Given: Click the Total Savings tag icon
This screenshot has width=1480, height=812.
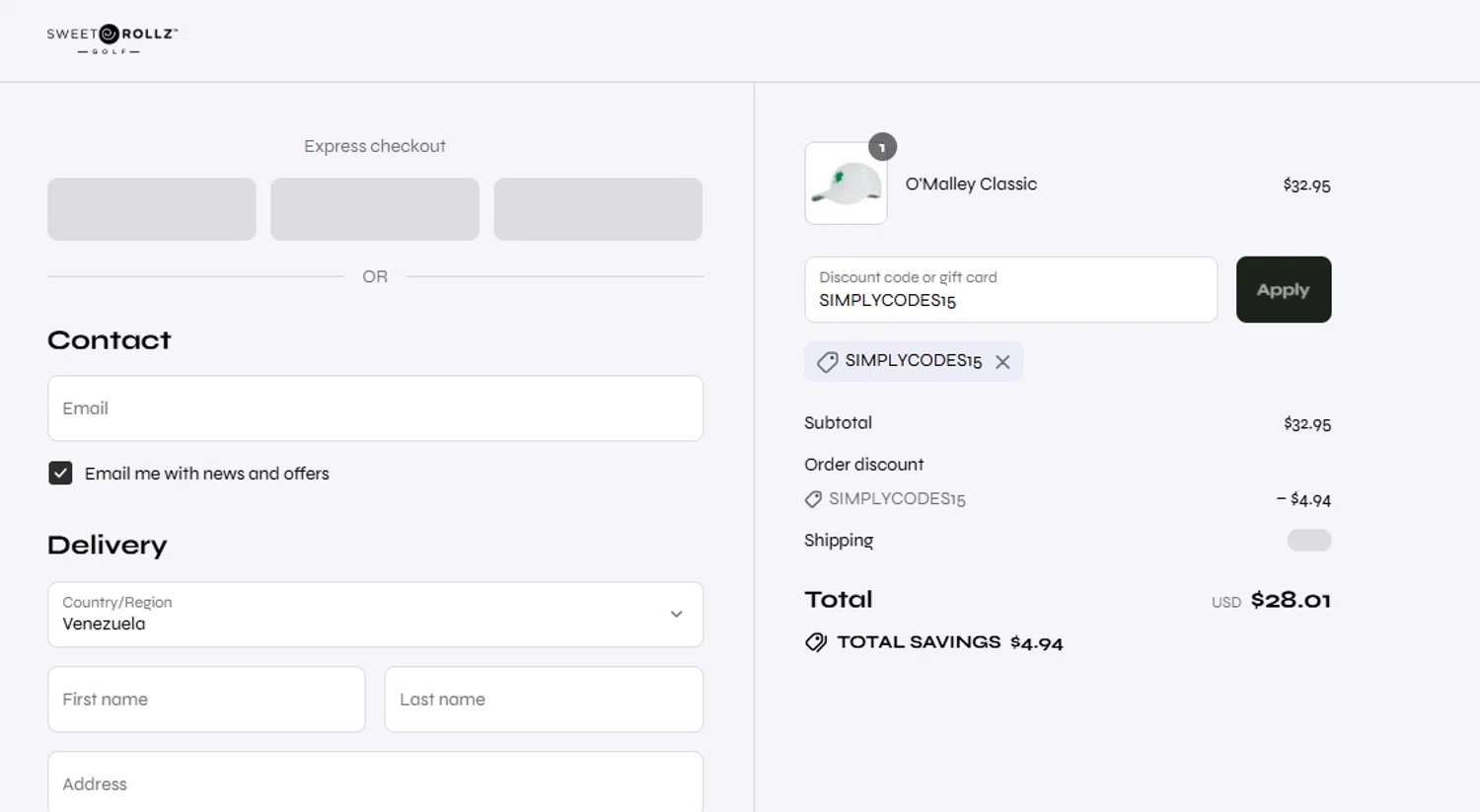Looking at the screenshot, I should pos(816,642).
